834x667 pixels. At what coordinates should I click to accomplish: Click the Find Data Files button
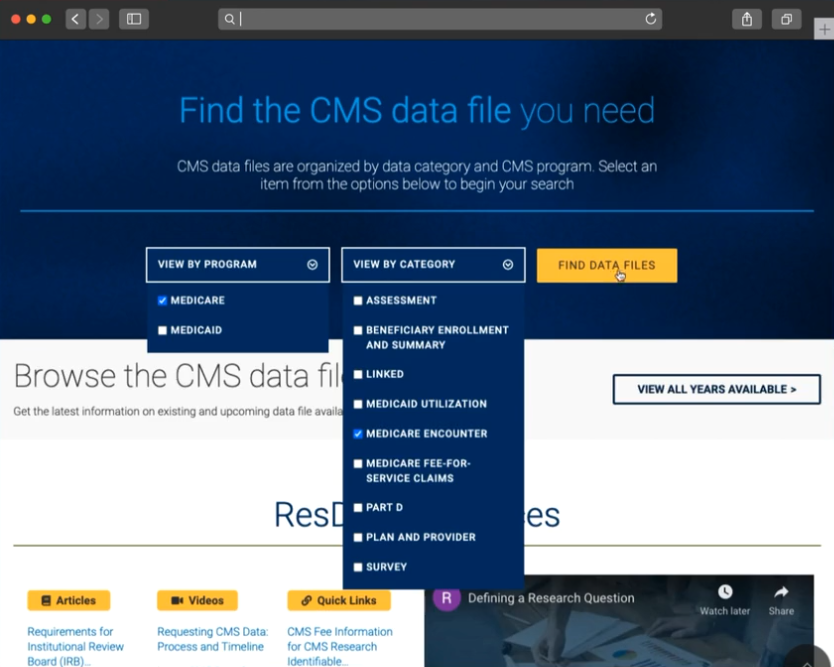(x=606, y=265)
